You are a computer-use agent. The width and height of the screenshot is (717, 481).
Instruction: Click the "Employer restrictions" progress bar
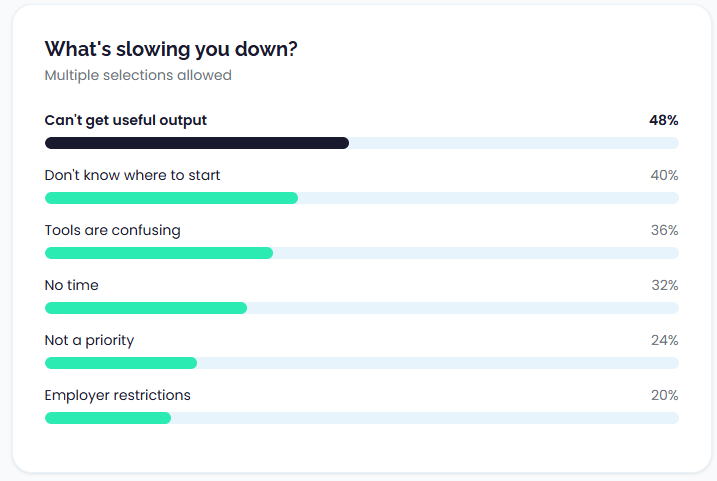coord(108,418)
